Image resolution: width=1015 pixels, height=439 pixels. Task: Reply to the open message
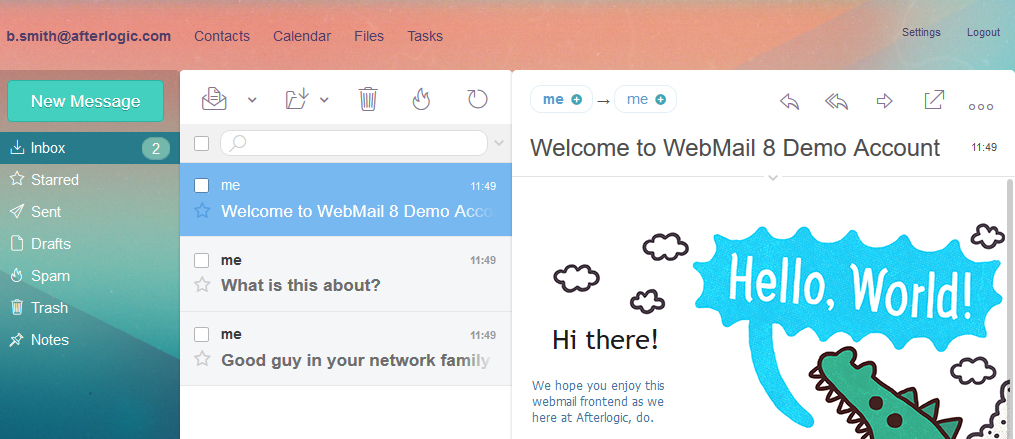[789, 101]
